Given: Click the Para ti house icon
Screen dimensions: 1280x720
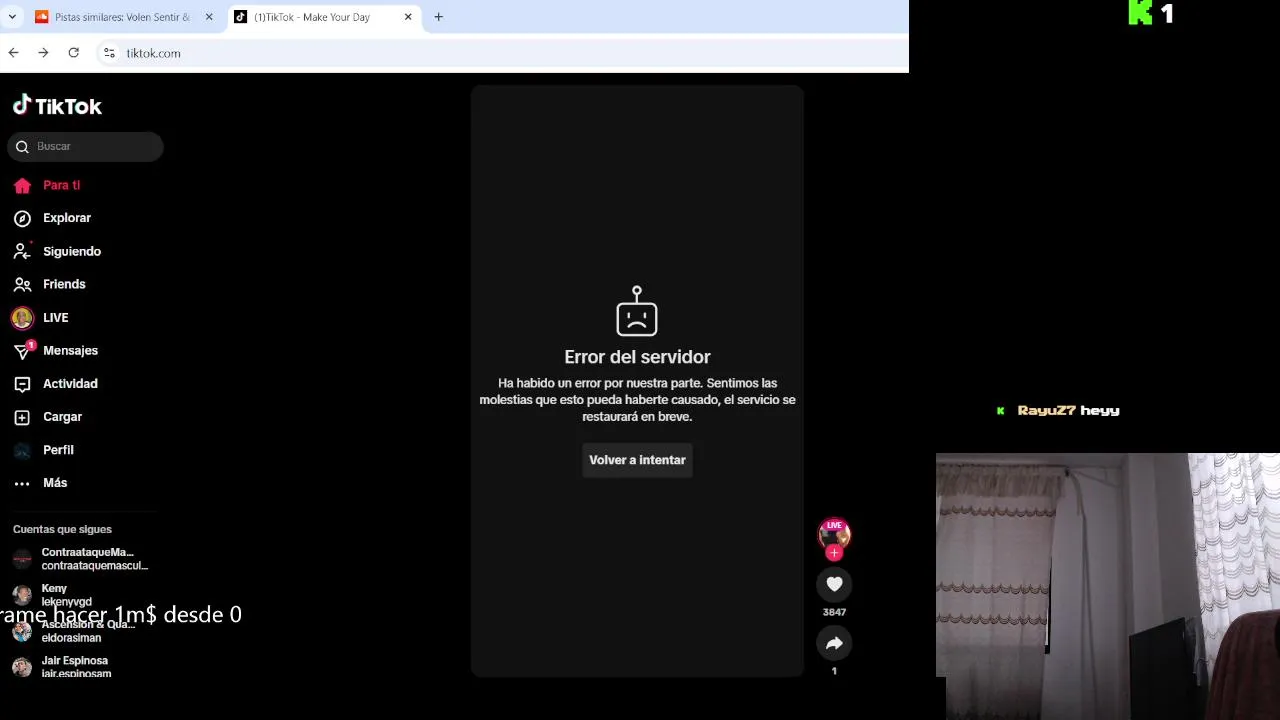Looking at the screenshot, I should [22, 185].
